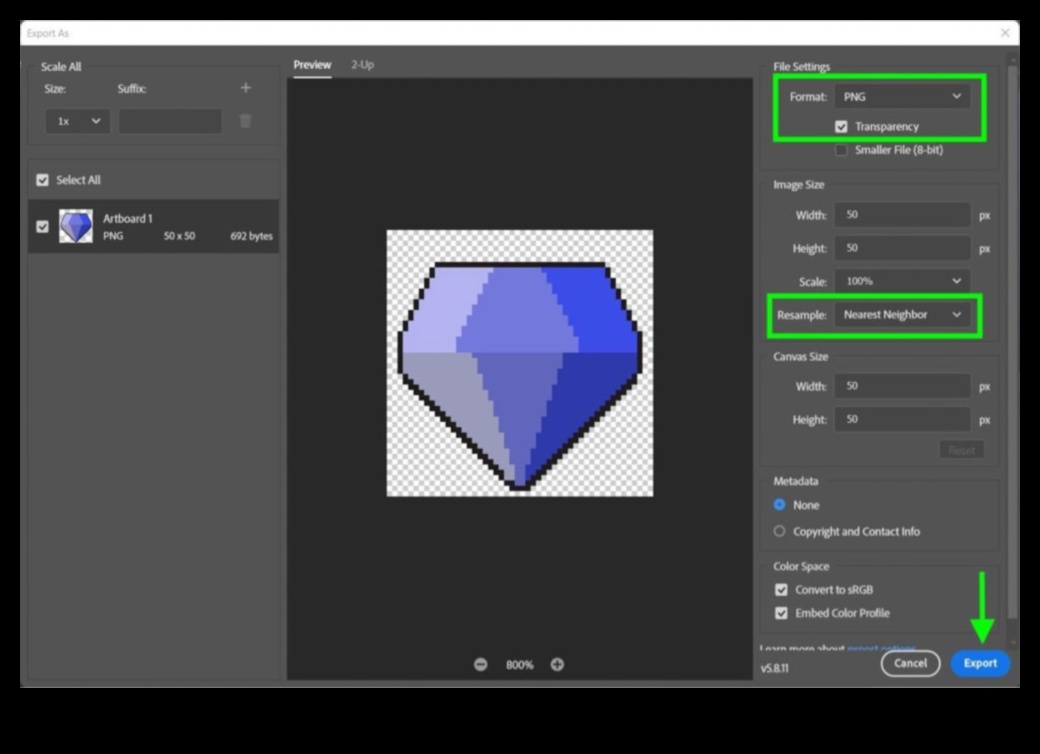The height and width of the screenshot is (754, 1040).
Task: Delete the 1x scale preset
Action: (x=244, y=121)
